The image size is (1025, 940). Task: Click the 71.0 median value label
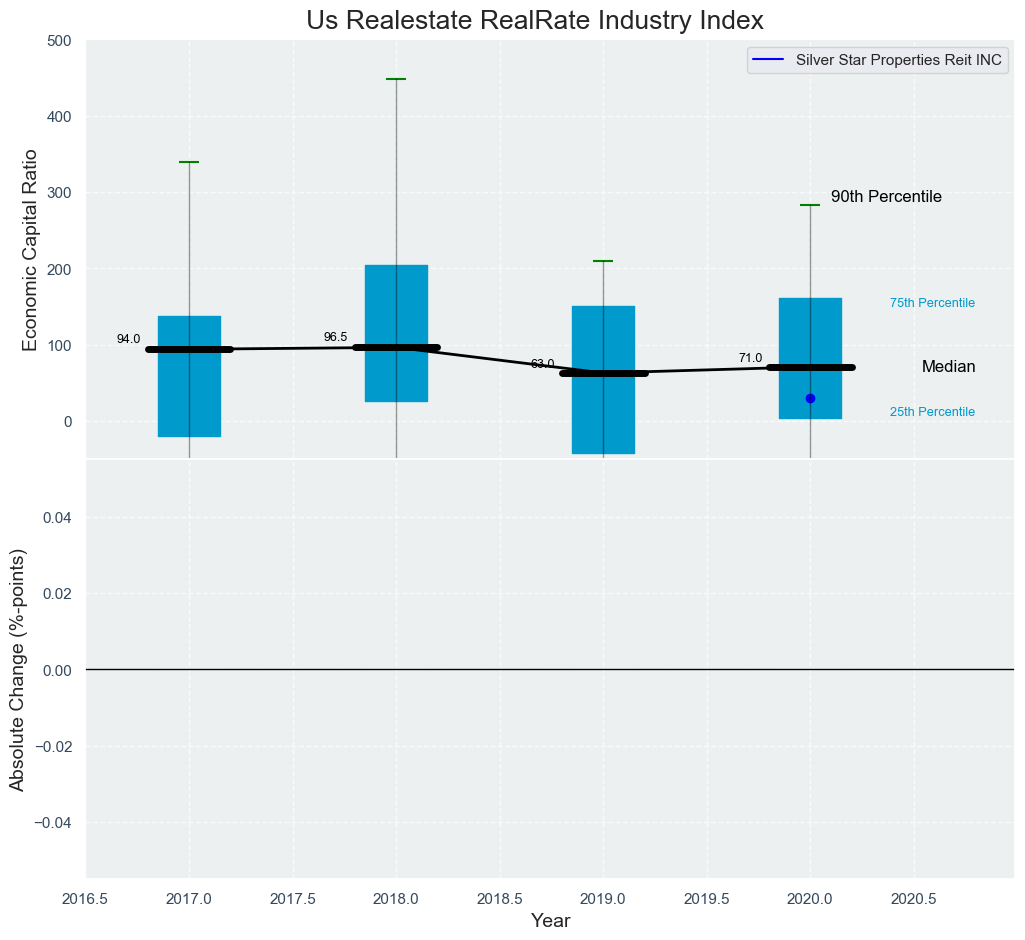click(750, 358)
